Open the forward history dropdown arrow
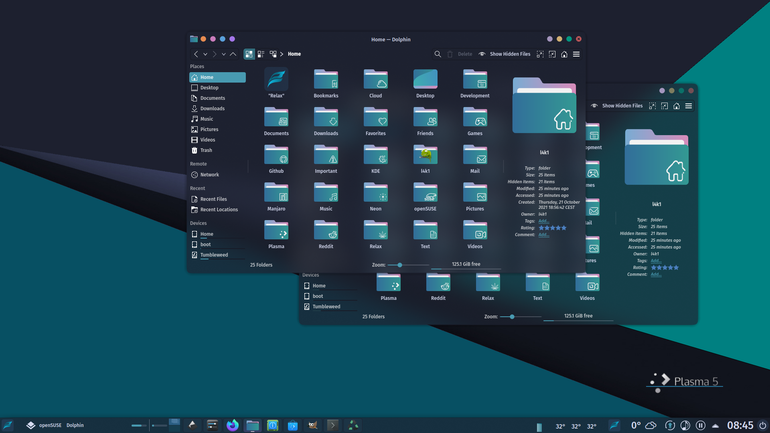Image resolution: width=770 pixels, height=433 pixels. (x=223, y=54)
